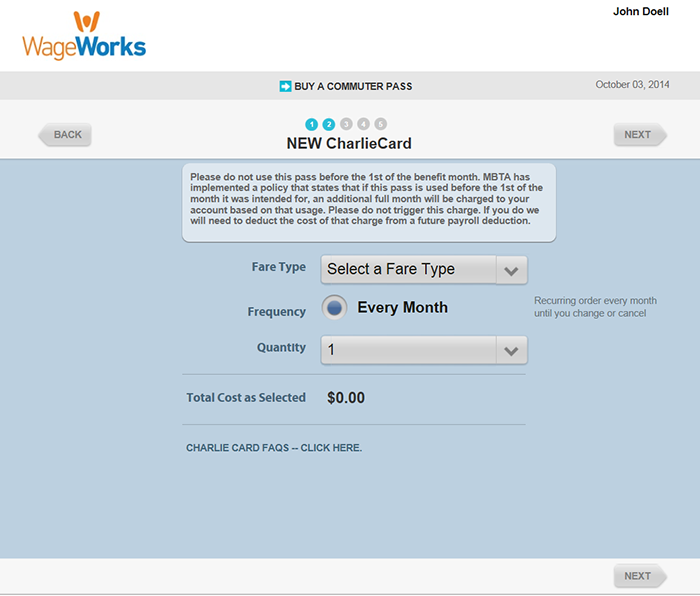Click the bottom NEXT button
The height and width of the screenshot is (596, 700).
tap(640, 576)
